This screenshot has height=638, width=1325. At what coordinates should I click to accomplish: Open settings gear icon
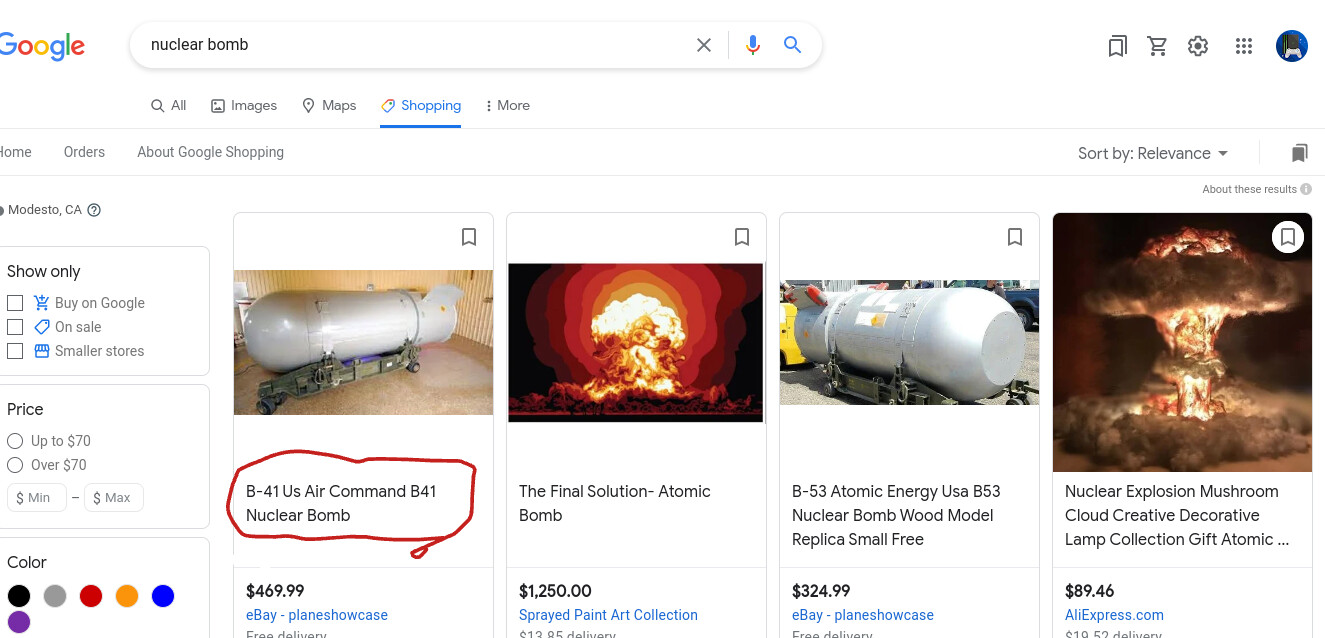(x=1198, y=46)
